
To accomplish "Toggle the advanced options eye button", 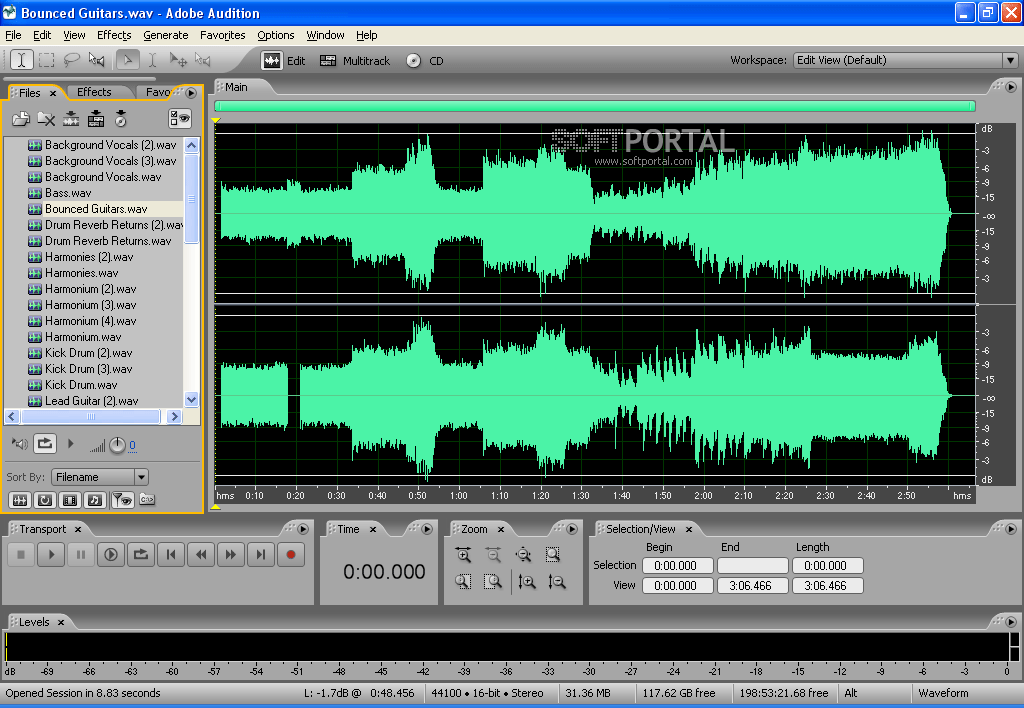I will pyautogui.click(x=180, y=118).
